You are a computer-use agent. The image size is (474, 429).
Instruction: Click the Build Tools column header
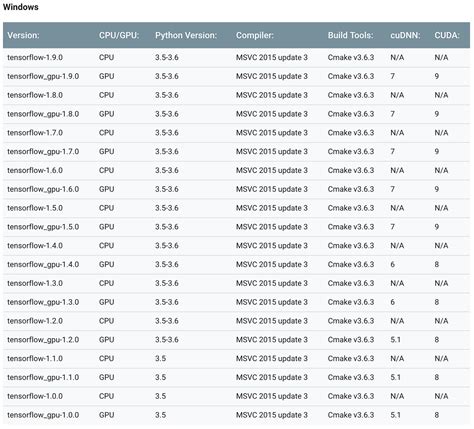point(350,35)
